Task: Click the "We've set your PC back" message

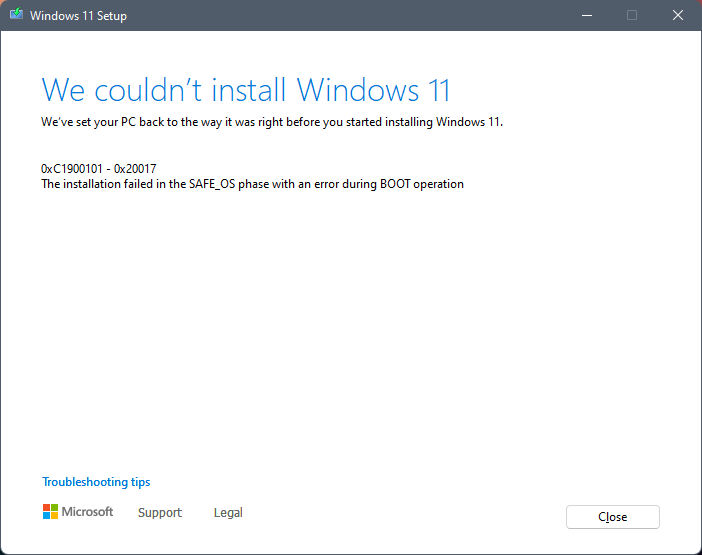Action: click(272, 122)
